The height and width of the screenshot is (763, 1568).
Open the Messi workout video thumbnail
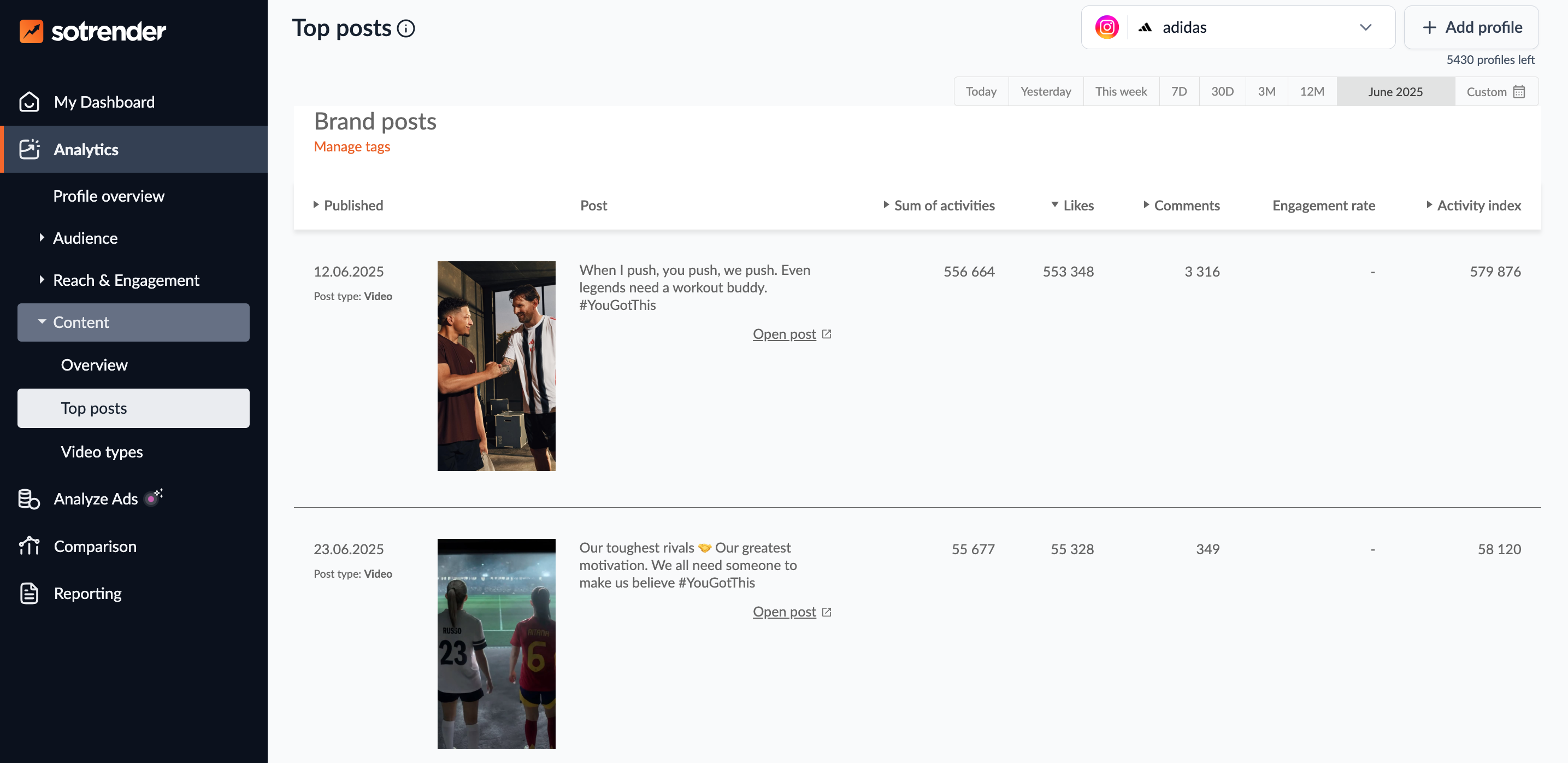click(496, 366)
